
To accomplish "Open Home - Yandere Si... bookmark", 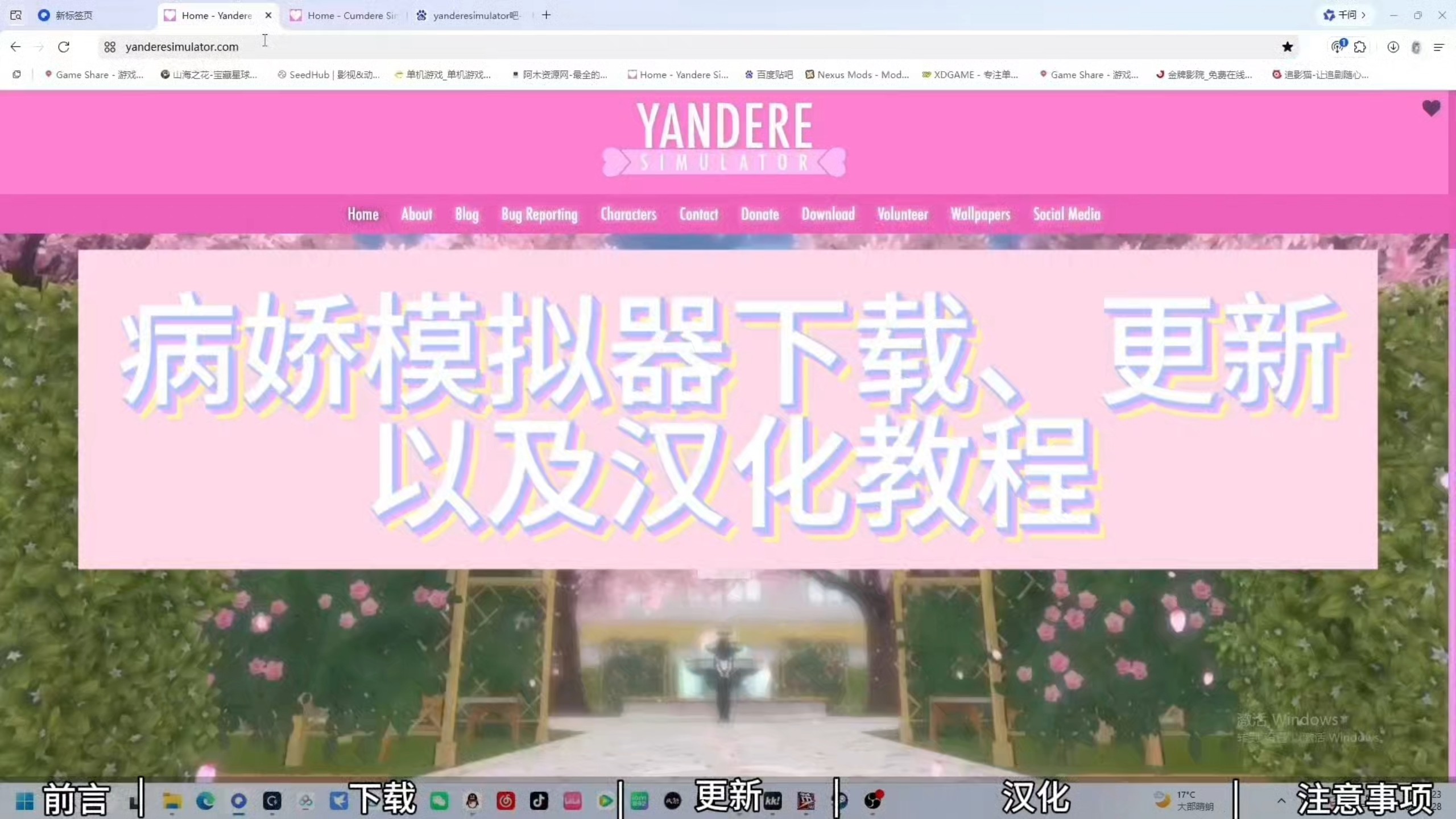I will (x=678, y=75).
